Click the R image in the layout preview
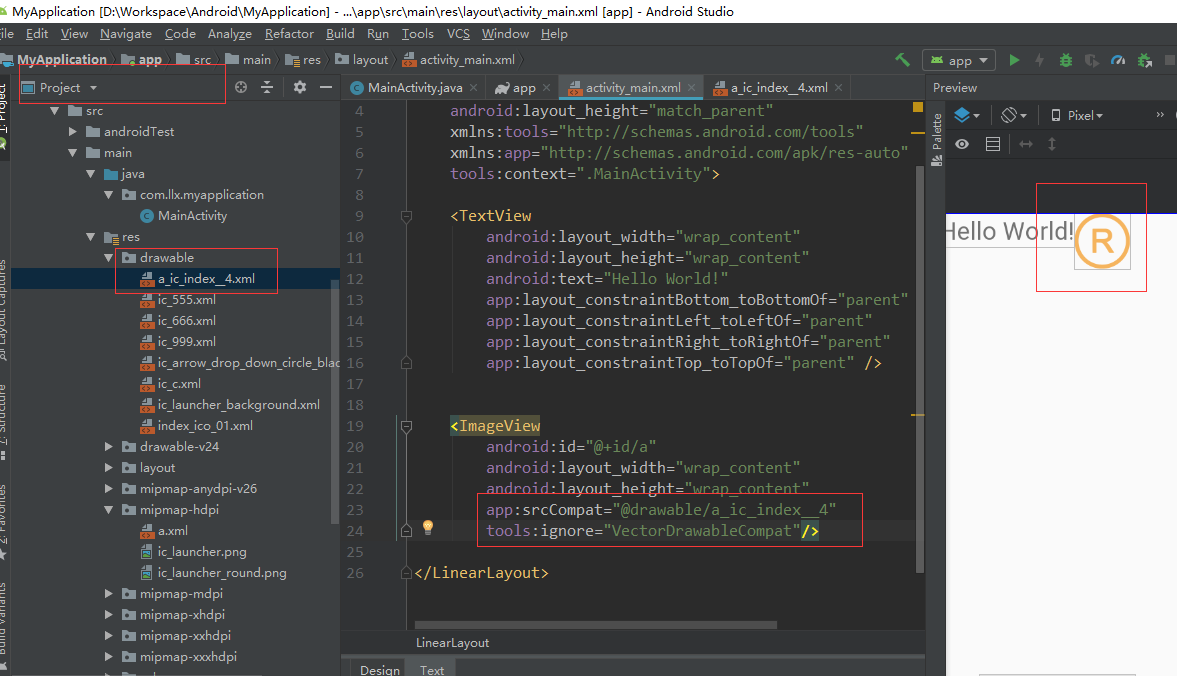Viewport: 1177px width, 676px height. 1102,242
